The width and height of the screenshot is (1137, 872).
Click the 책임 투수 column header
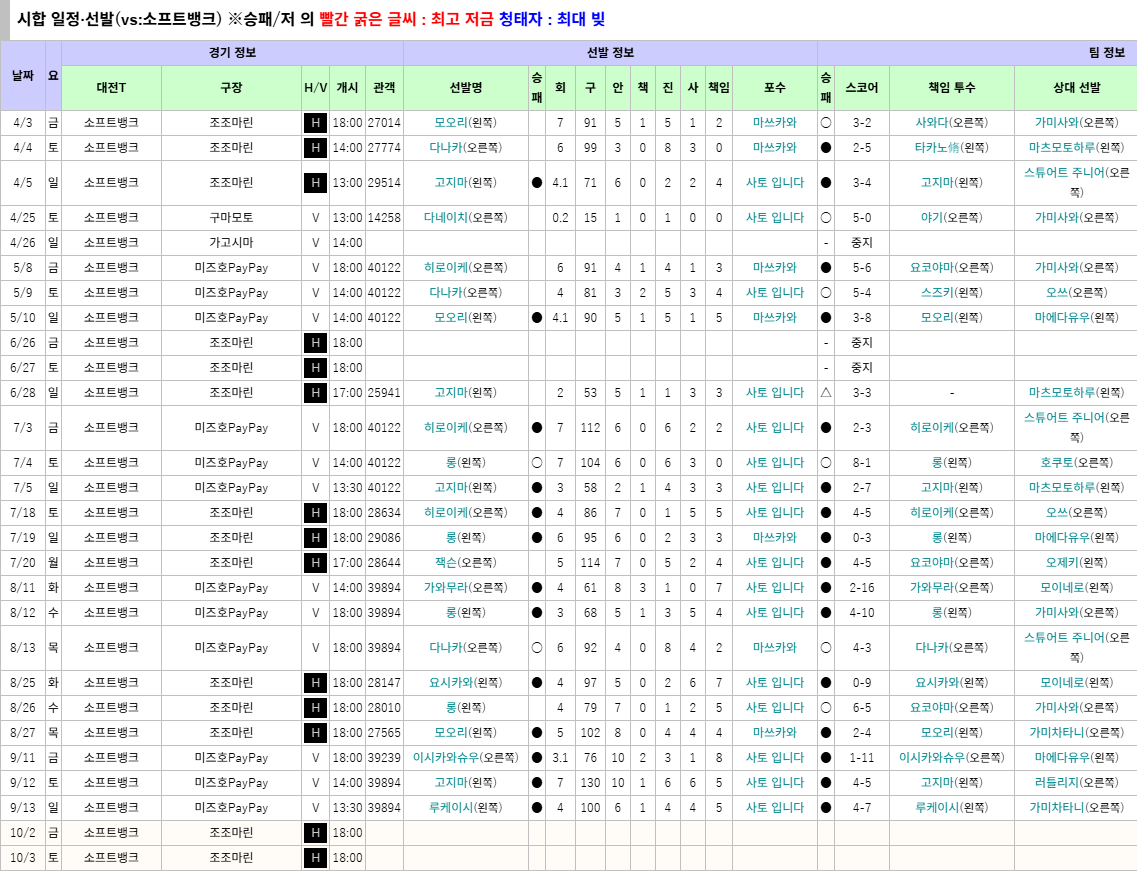pos(951,88)
